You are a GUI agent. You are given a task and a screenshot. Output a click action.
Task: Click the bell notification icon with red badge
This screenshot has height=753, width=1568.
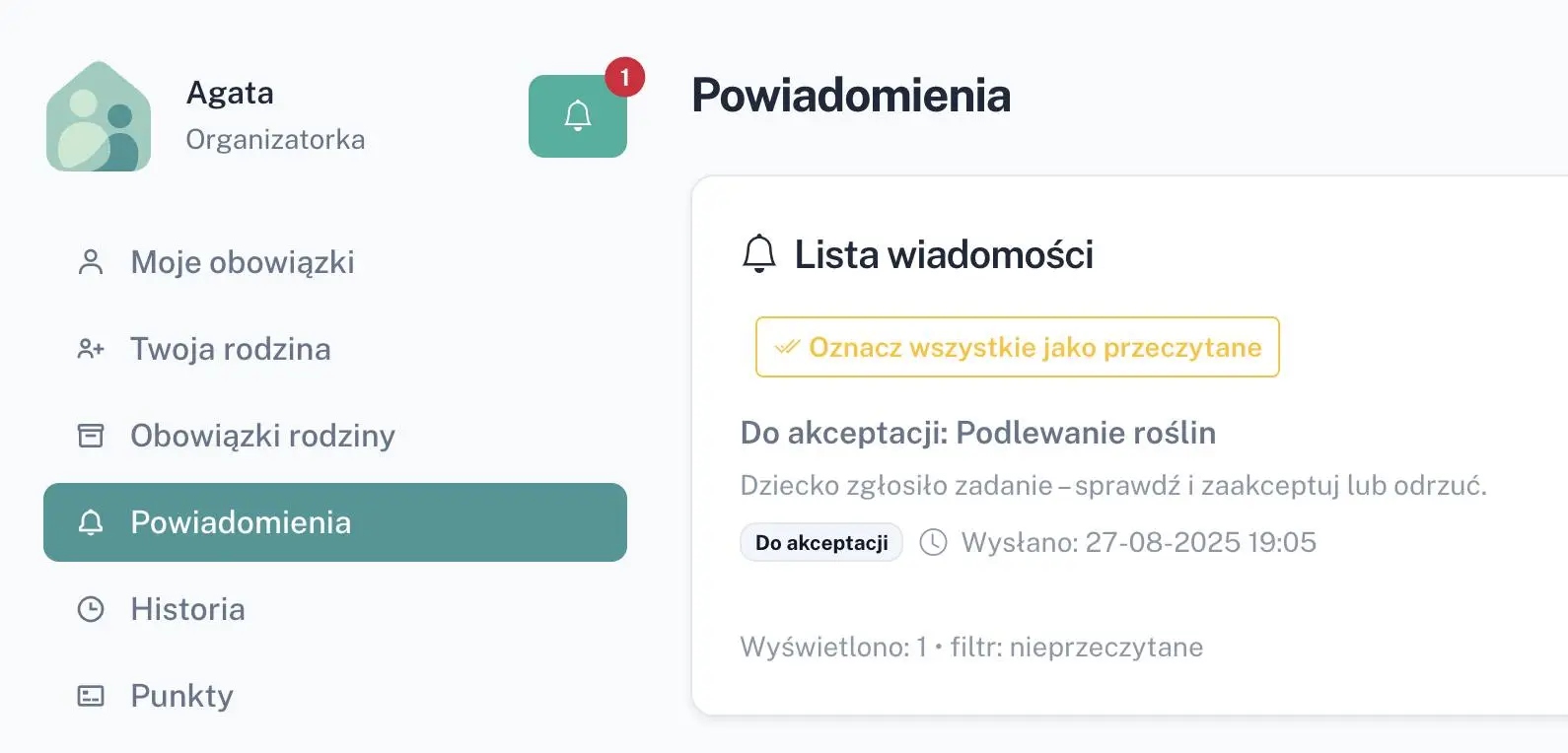(x=578, y=114)
